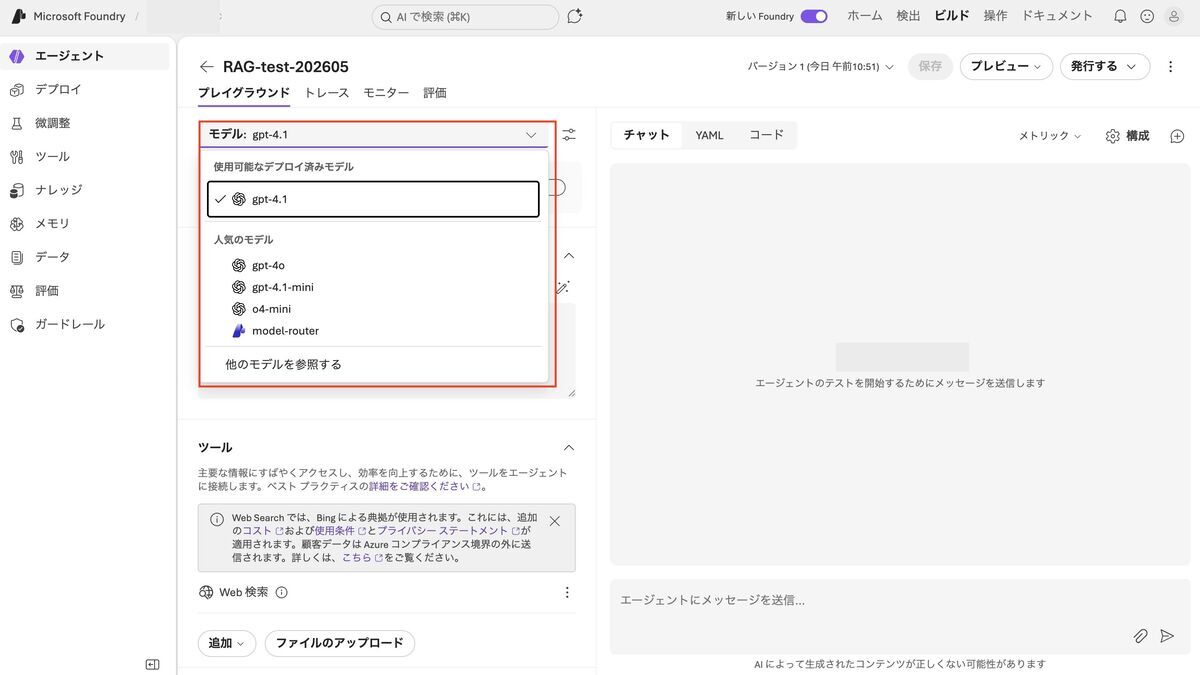Go to 操作 in top navigation
Viewport: 1200px width, 675px height.
click(995, 16)
